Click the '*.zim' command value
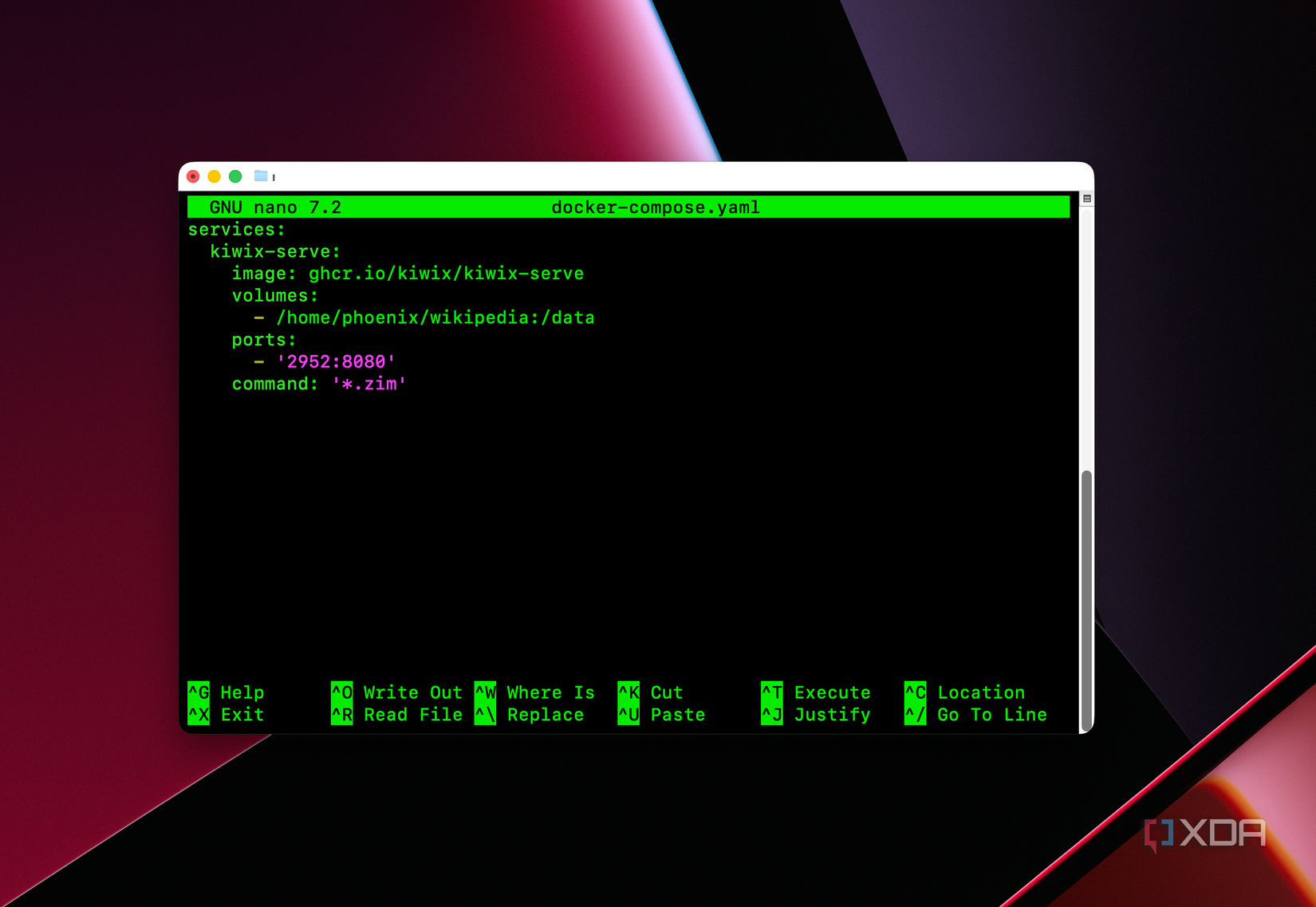Image resolution: width=1316 pixels, height=907 pixels. [369, 384]
